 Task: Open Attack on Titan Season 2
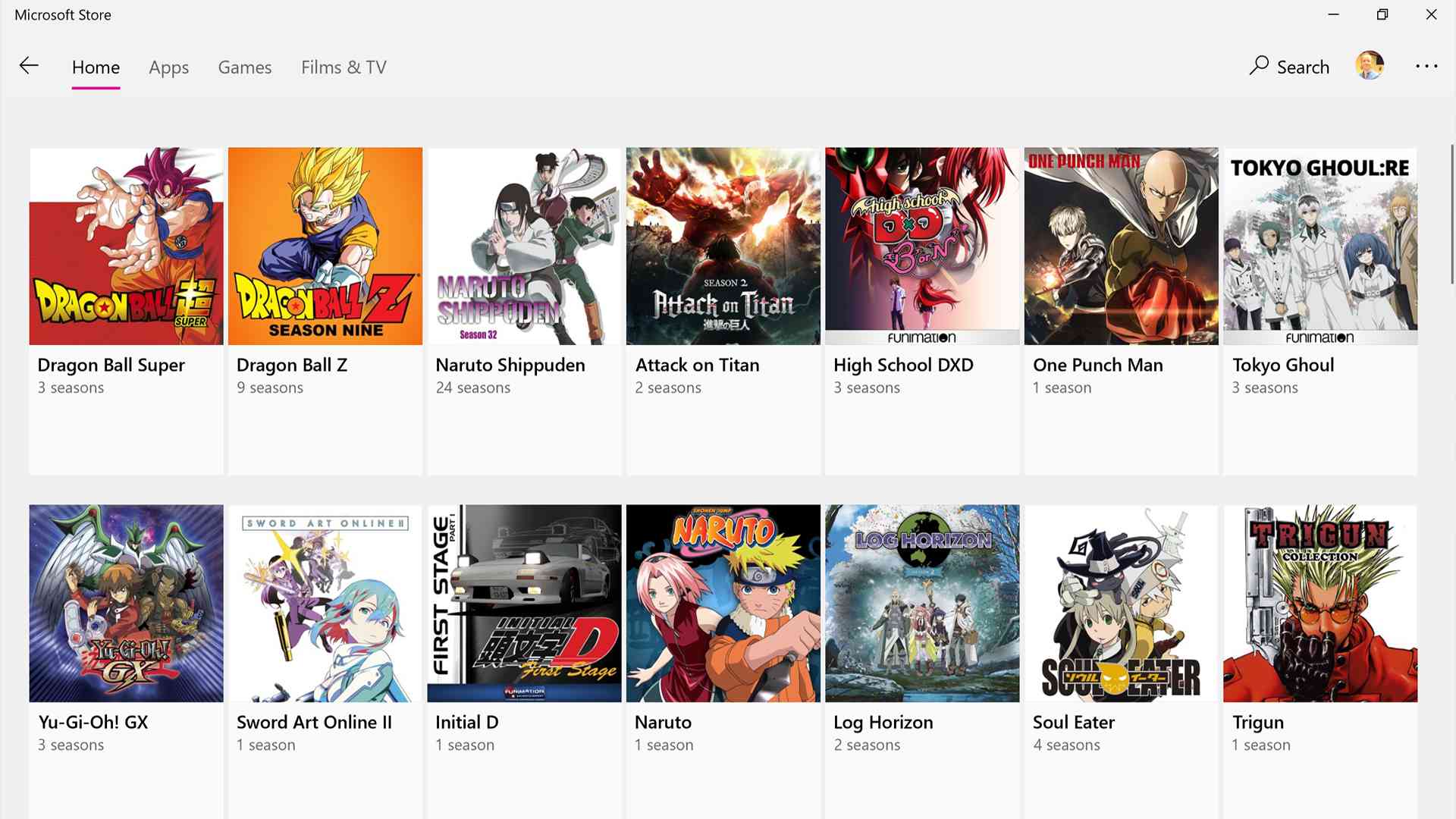(x=723, y=245)
